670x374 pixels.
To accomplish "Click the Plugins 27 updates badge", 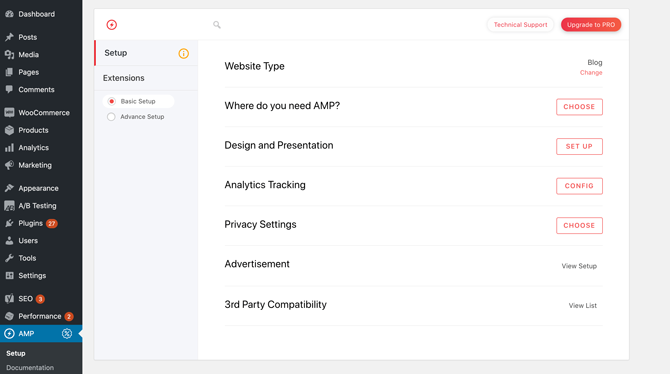I will tap(52, 224).
